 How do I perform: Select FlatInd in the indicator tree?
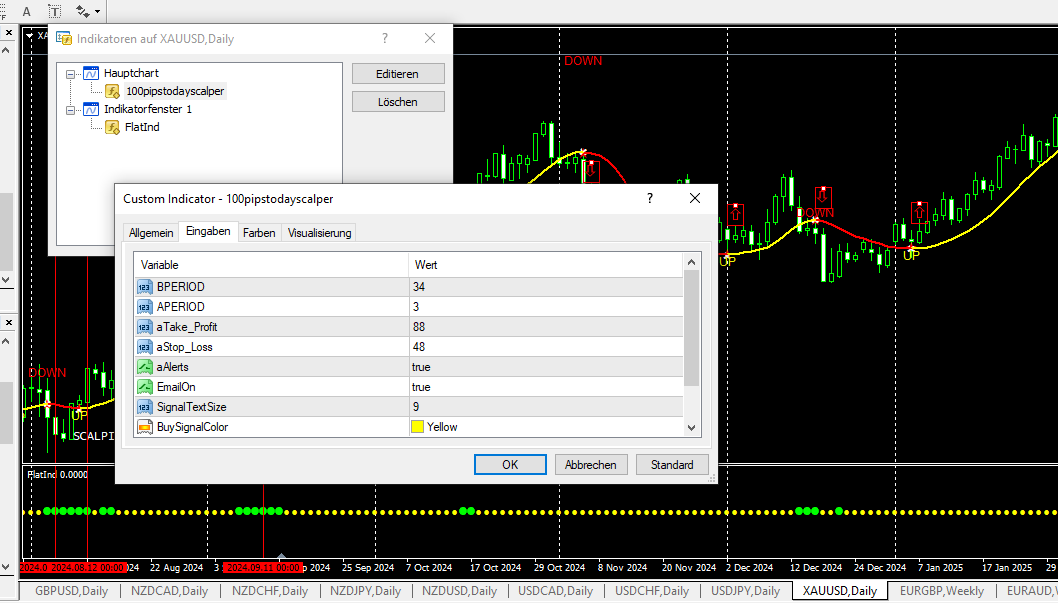[x=142, y=127]
